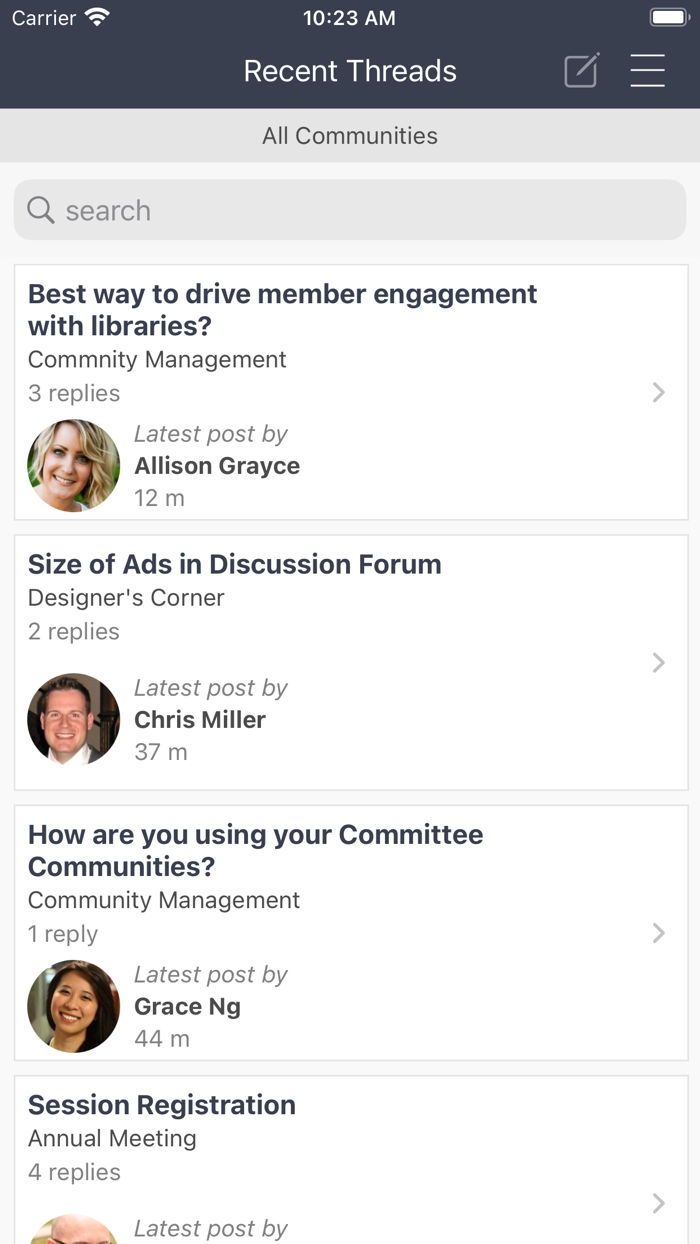This screenshot has width=700, height=1244.
Task: Open the Committee Communities thread
Action: tap(255, 850)
